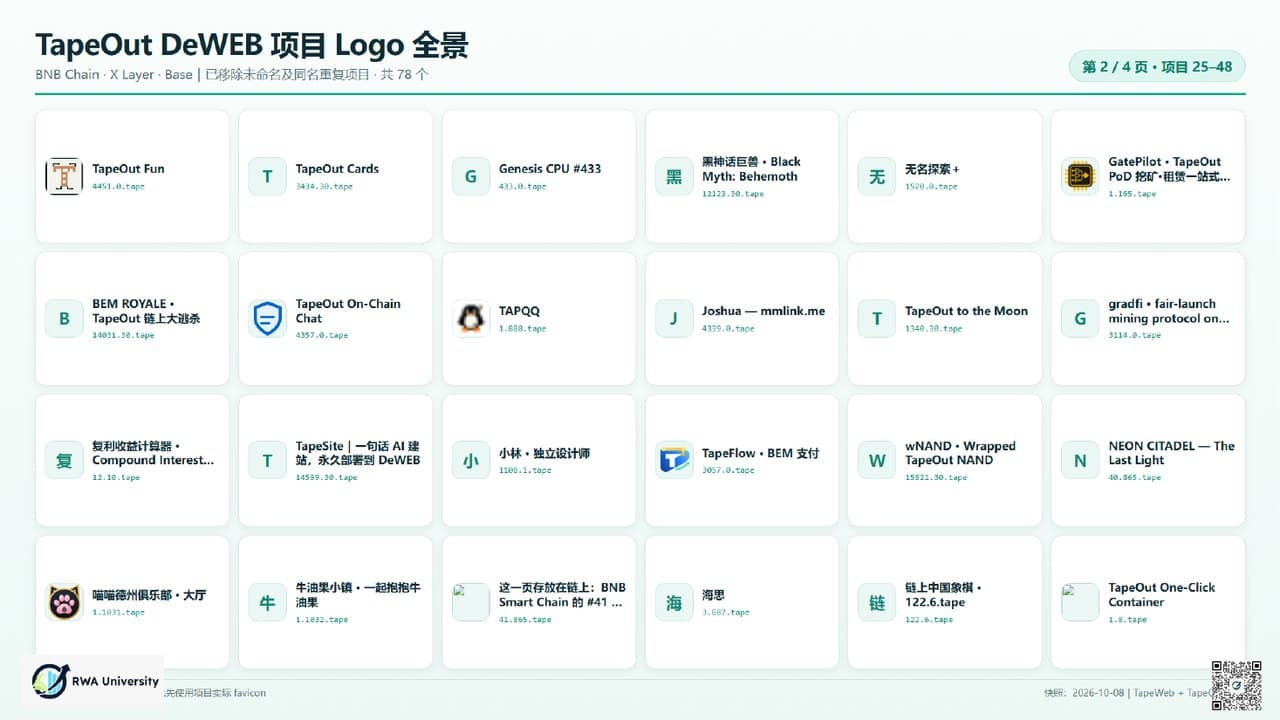Click the 小 icon beside 小林 · 独立设计师
The width and height of the screenshot is (1280, 720).
[471, 461]
